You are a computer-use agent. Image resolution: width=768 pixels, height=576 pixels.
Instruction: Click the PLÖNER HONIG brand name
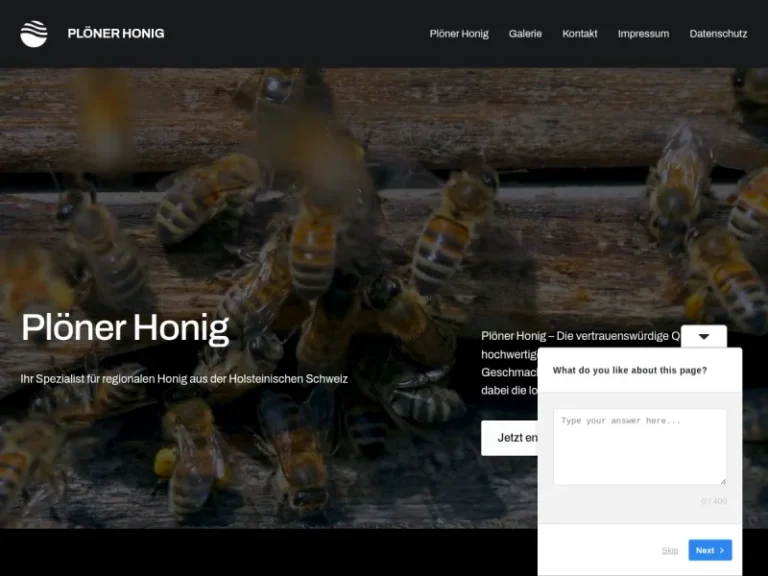coord(116,33)
